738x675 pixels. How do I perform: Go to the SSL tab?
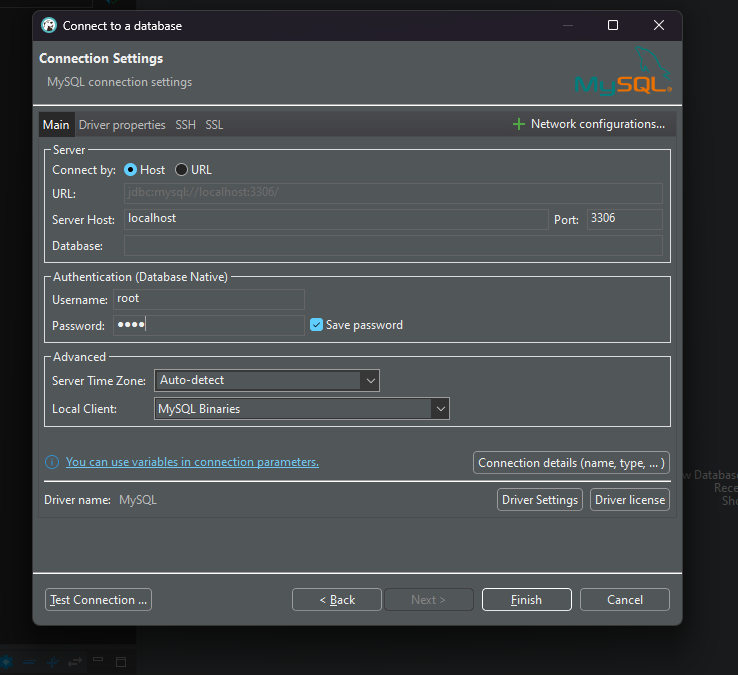pyautogui.click(x=214, y=125)
